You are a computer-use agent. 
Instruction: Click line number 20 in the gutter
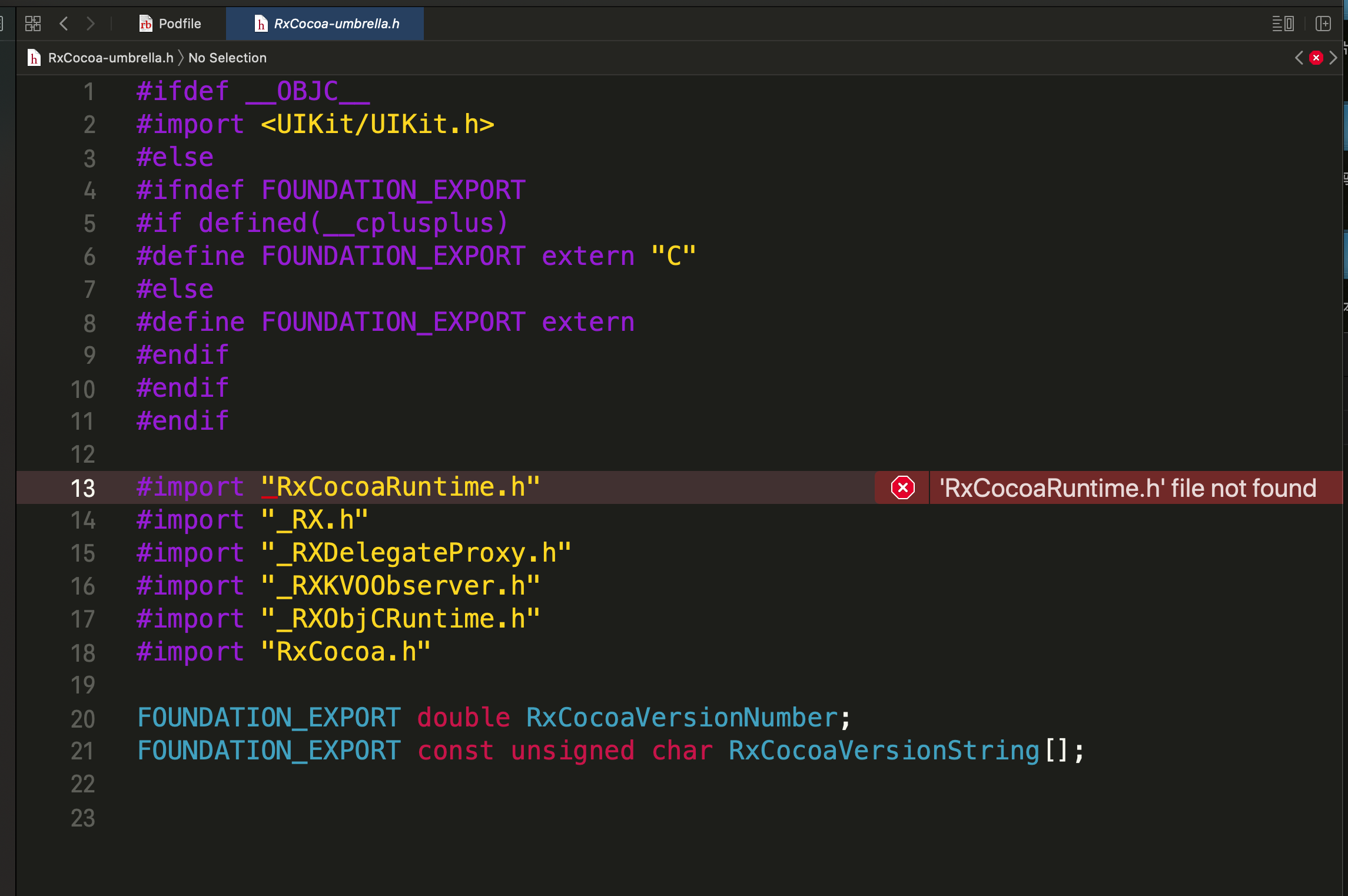coord(83,719)
